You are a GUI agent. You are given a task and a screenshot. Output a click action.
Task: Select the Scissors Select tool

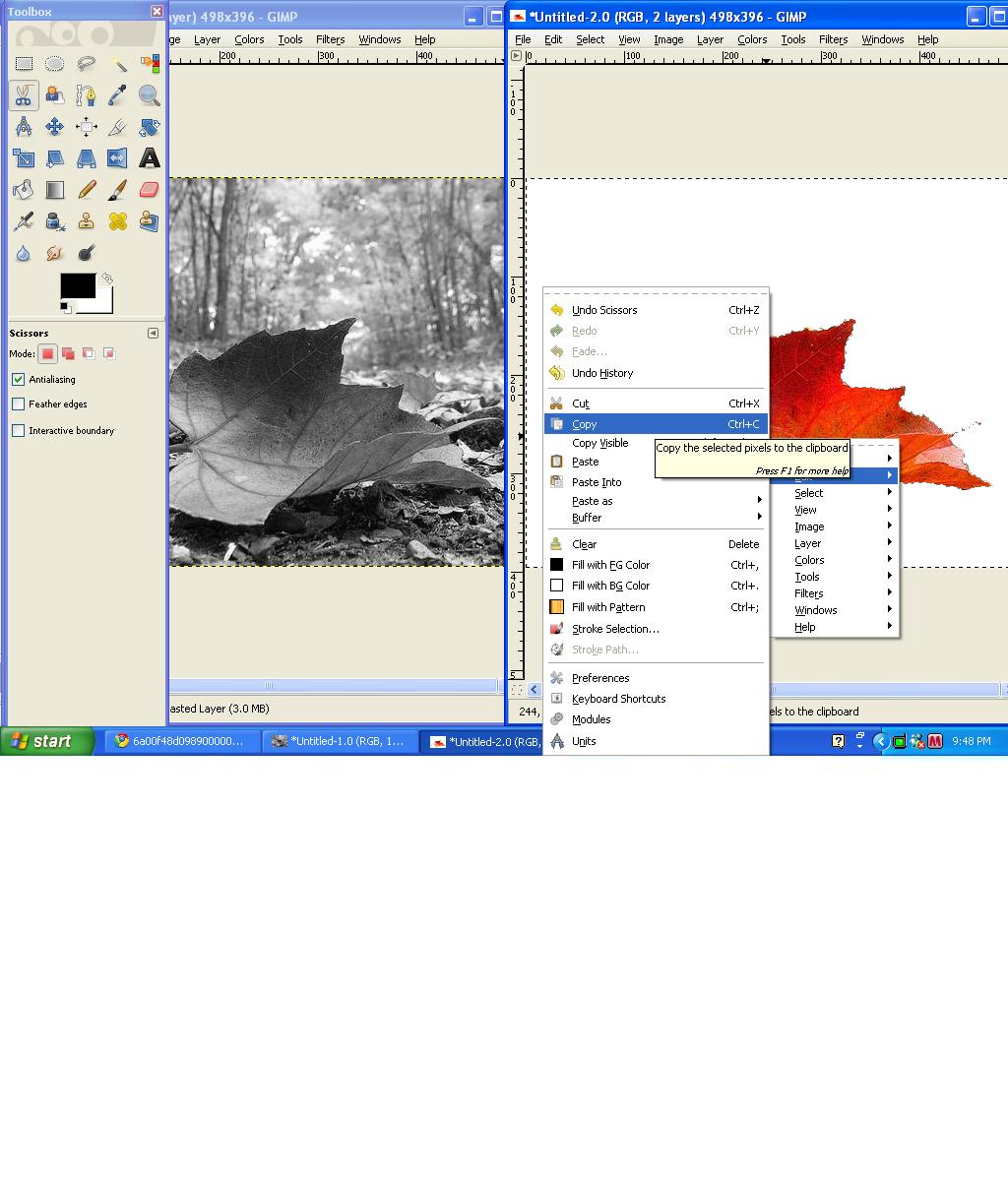[x=24, y=95]
